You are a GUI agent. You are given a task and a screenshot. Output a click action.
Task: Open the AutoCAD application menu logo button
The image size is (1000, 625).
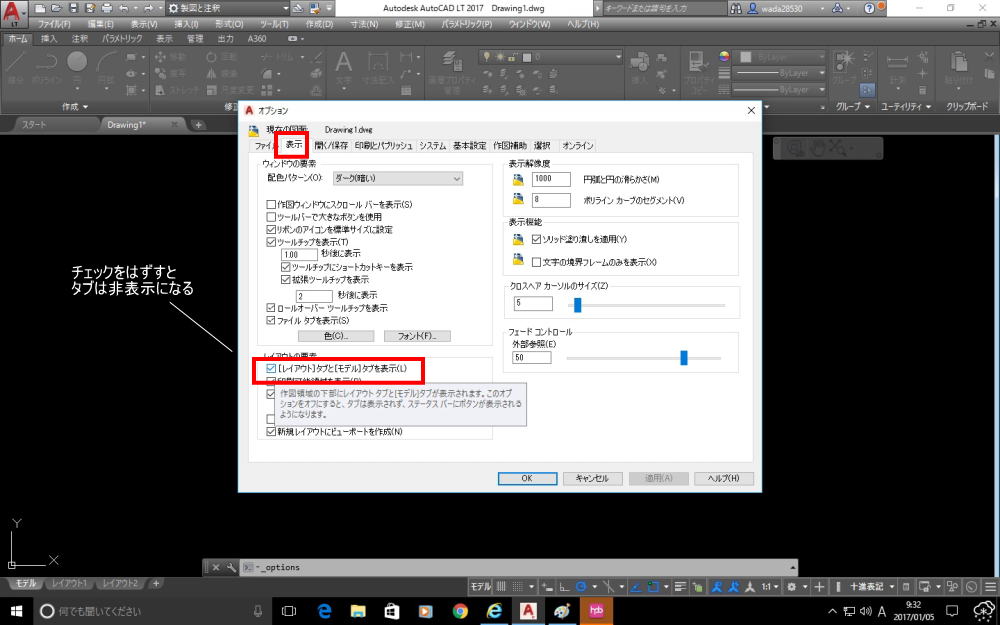point(13,13)
